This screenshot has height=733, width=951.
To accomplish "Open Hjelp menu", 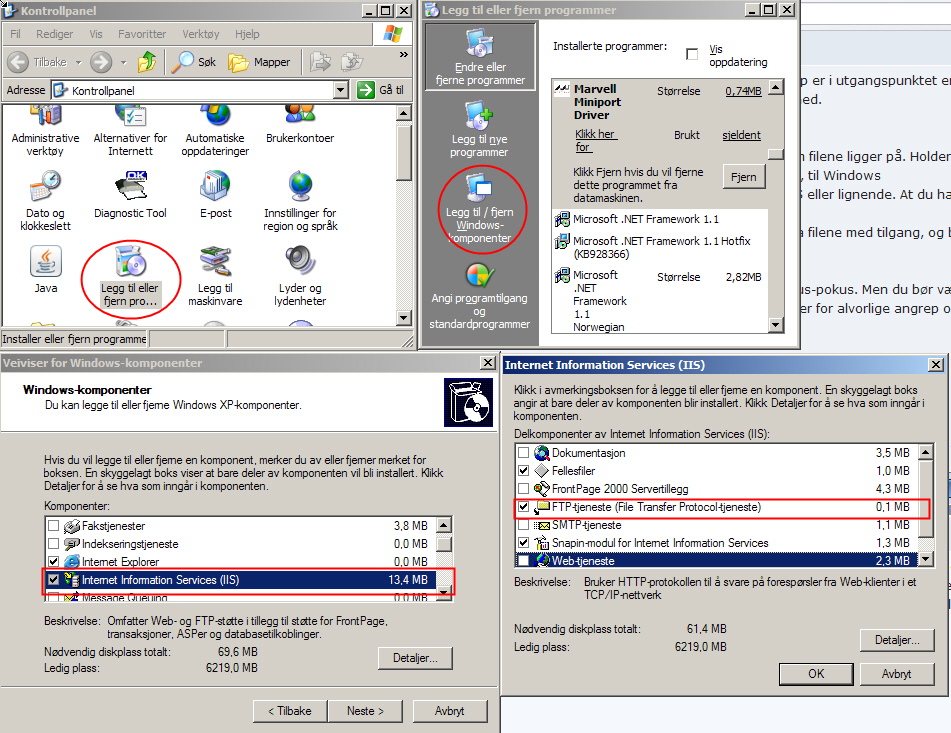I will point(247,34).
